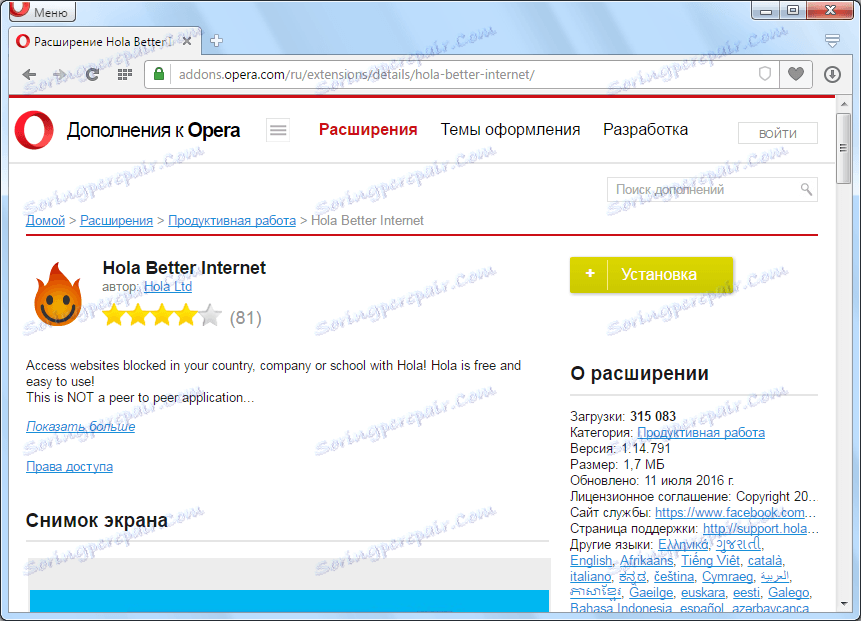Select the Расширения tab
The image size is (861, 621).
pos(368,130)
